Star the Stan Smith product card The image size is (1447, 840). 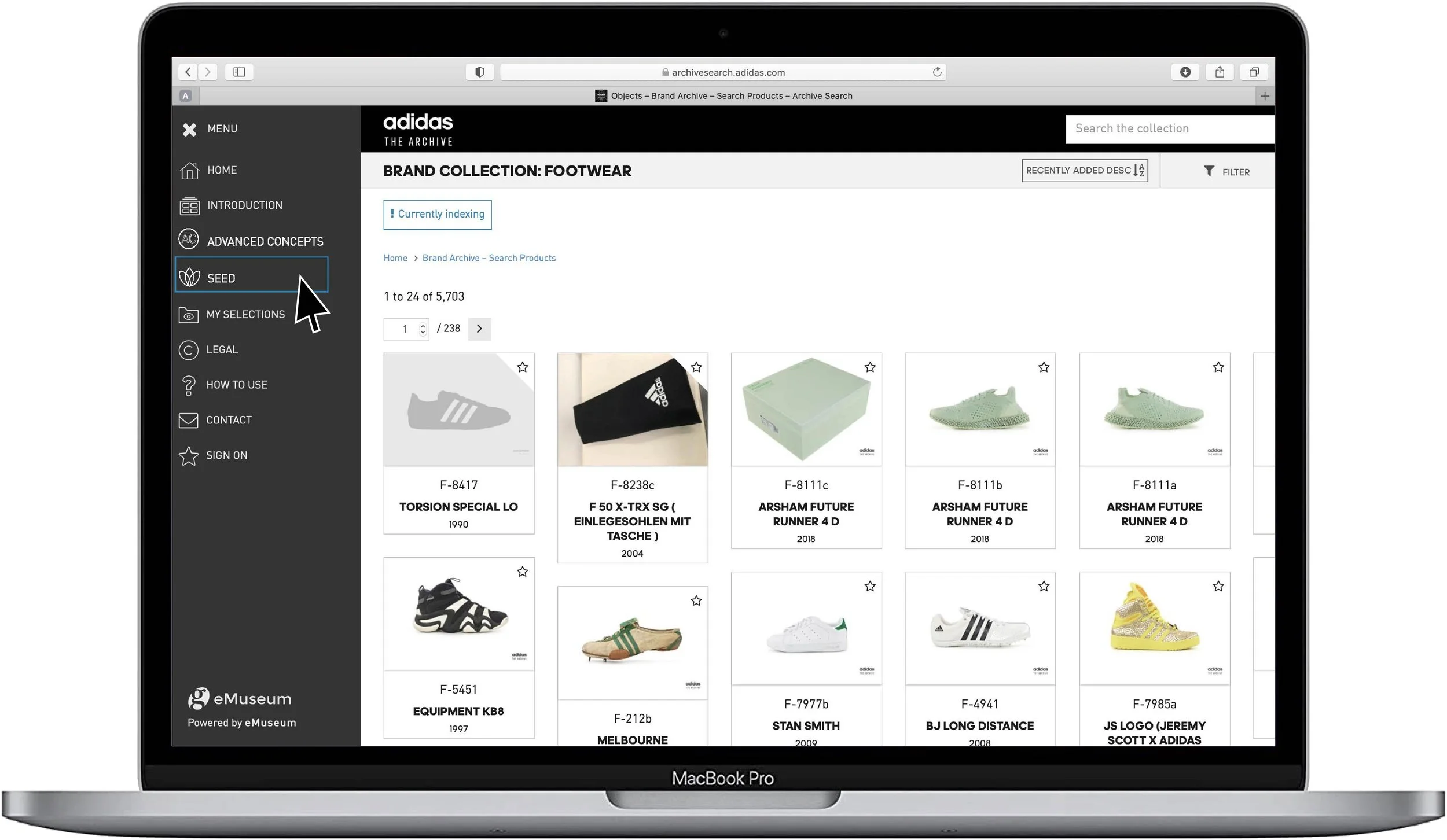coord(871,586)
